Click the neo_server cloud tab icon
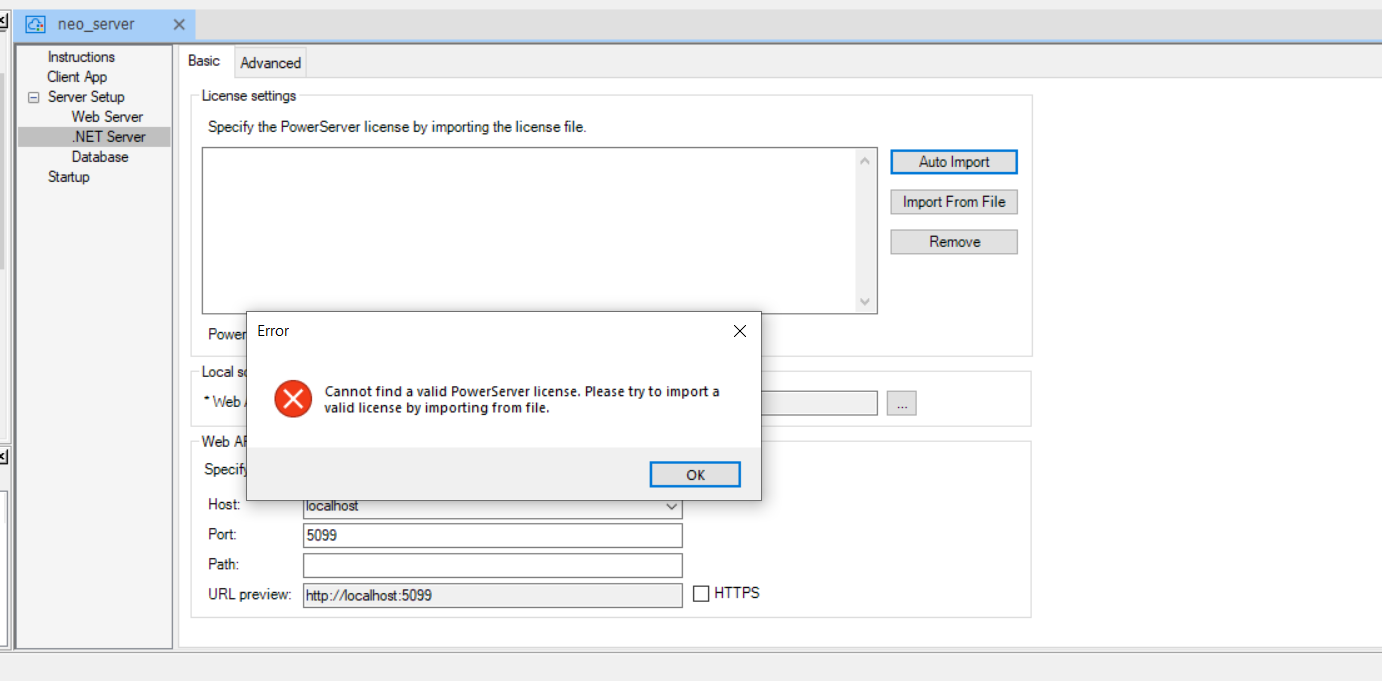The image size is (1382, 681). (x=36, y=24)
